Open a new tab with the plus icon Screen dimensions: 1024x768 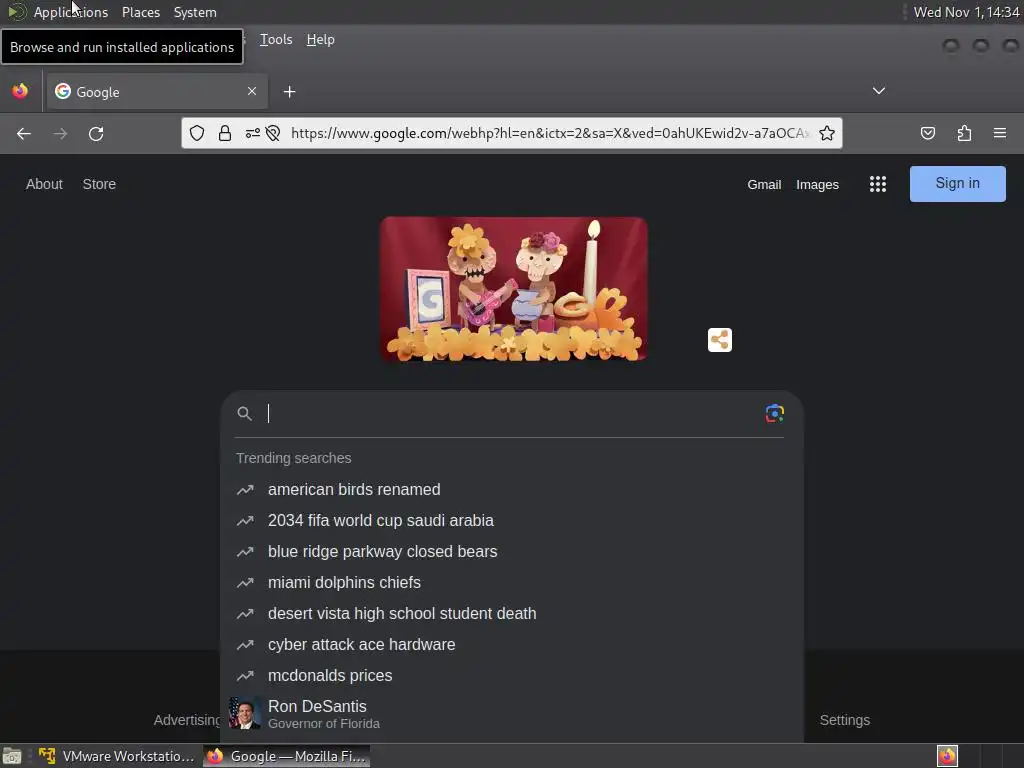(289, 92)
